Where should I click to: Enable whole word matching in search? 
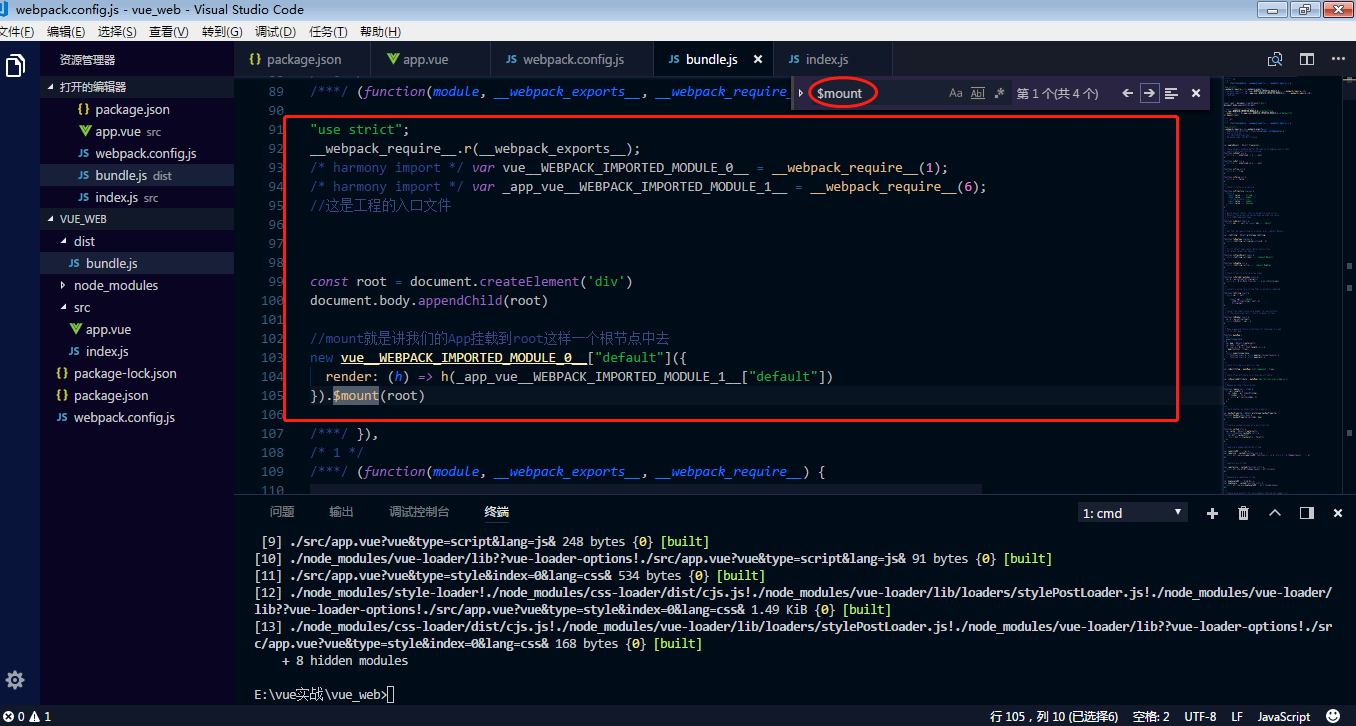pos(977,92)
